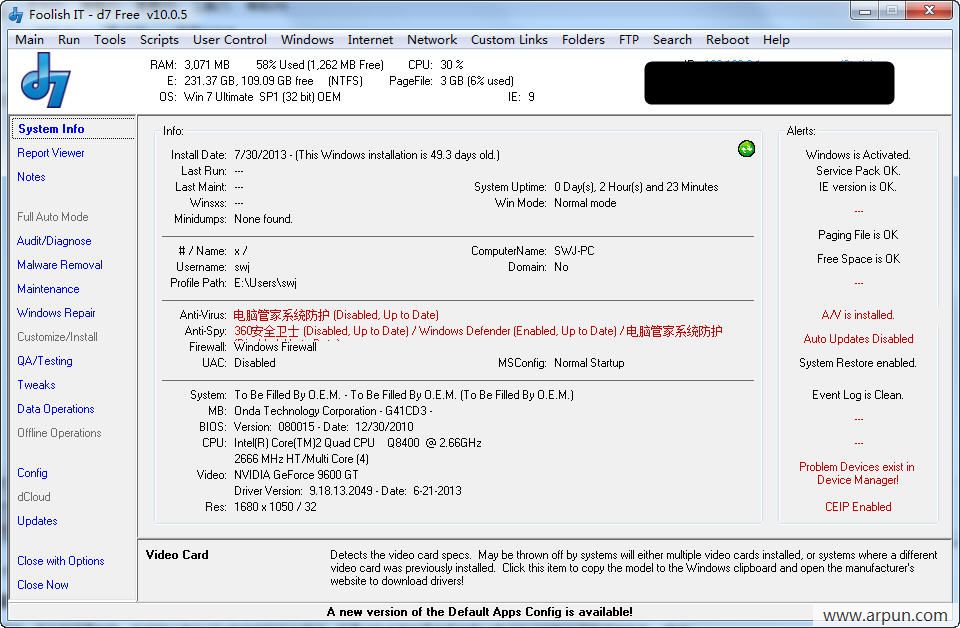Screen dimensions: 960x628
Task: Click the A/V is installed alert
Action: click(858, 315)
